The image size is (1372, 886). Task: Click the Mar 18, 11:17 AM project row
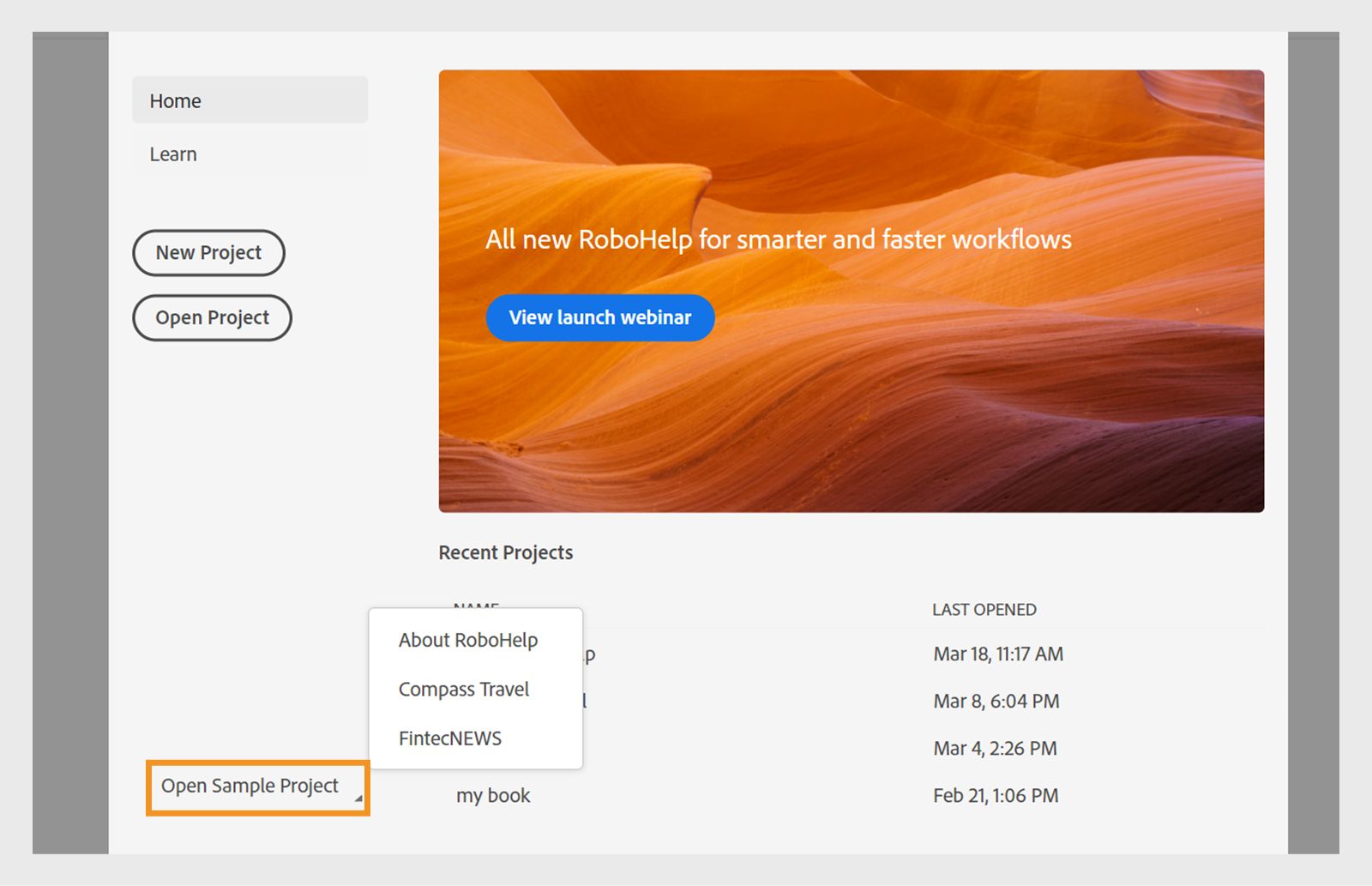tap(998, 654)
